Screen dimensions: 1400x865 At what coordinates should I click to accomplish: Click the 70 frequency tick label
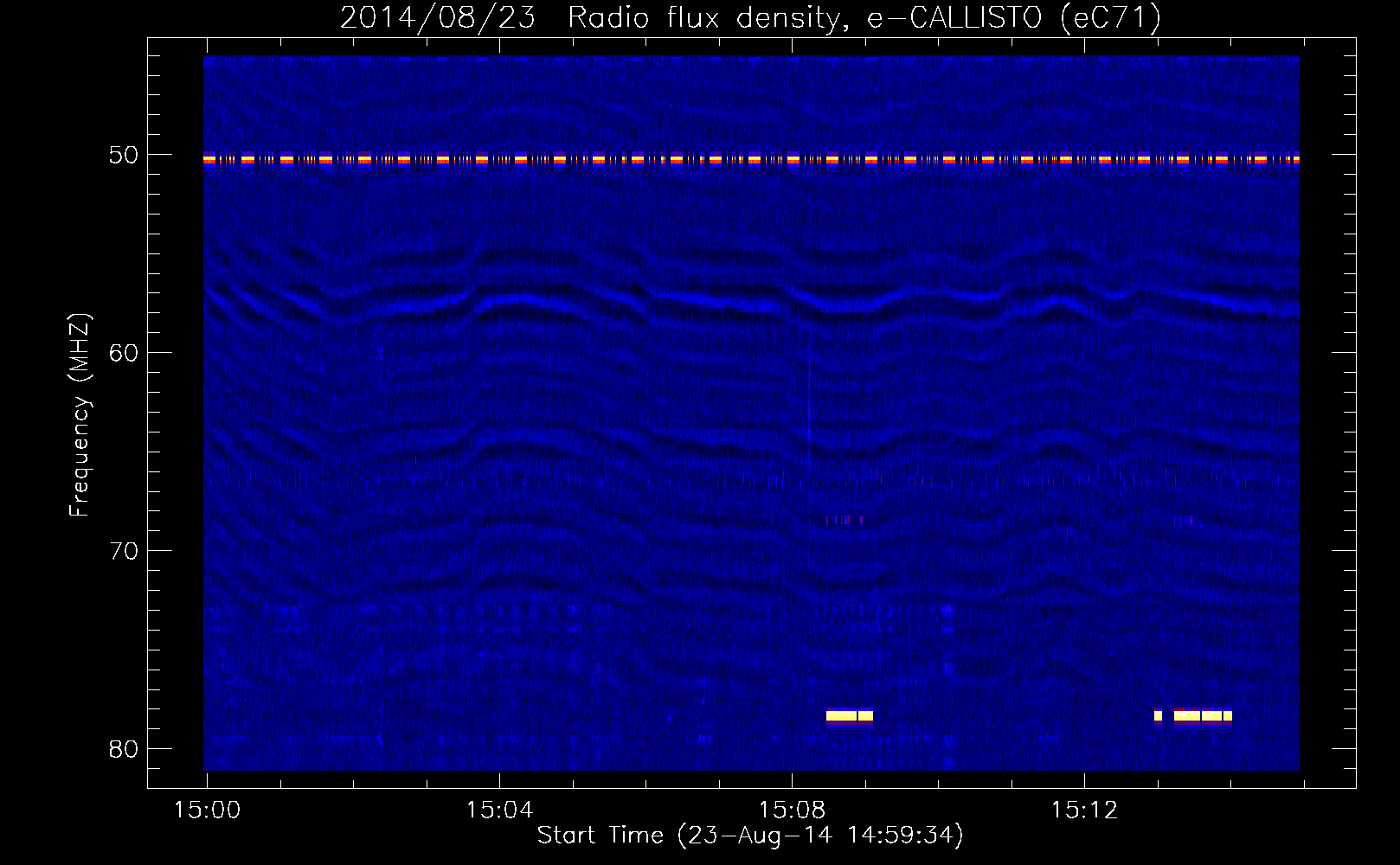coord(124,551)
